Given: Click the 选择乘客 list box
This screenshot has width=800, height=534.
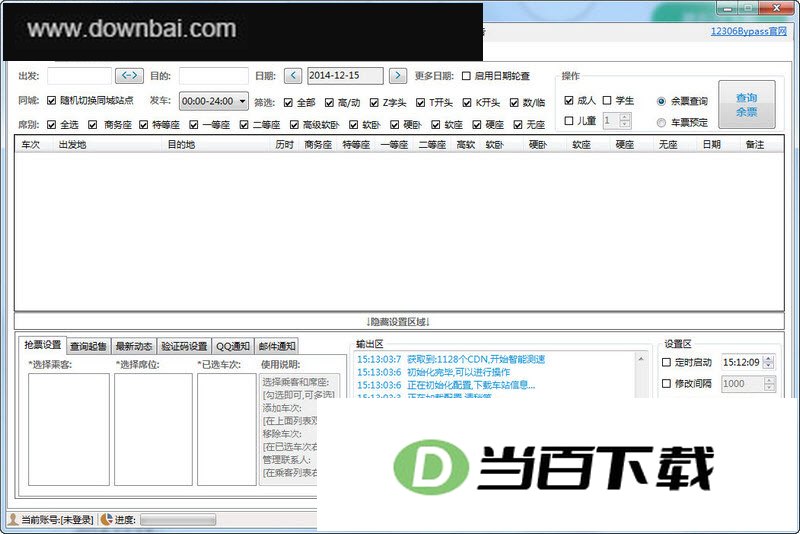Looking at the screenshot, I should 69,429.
